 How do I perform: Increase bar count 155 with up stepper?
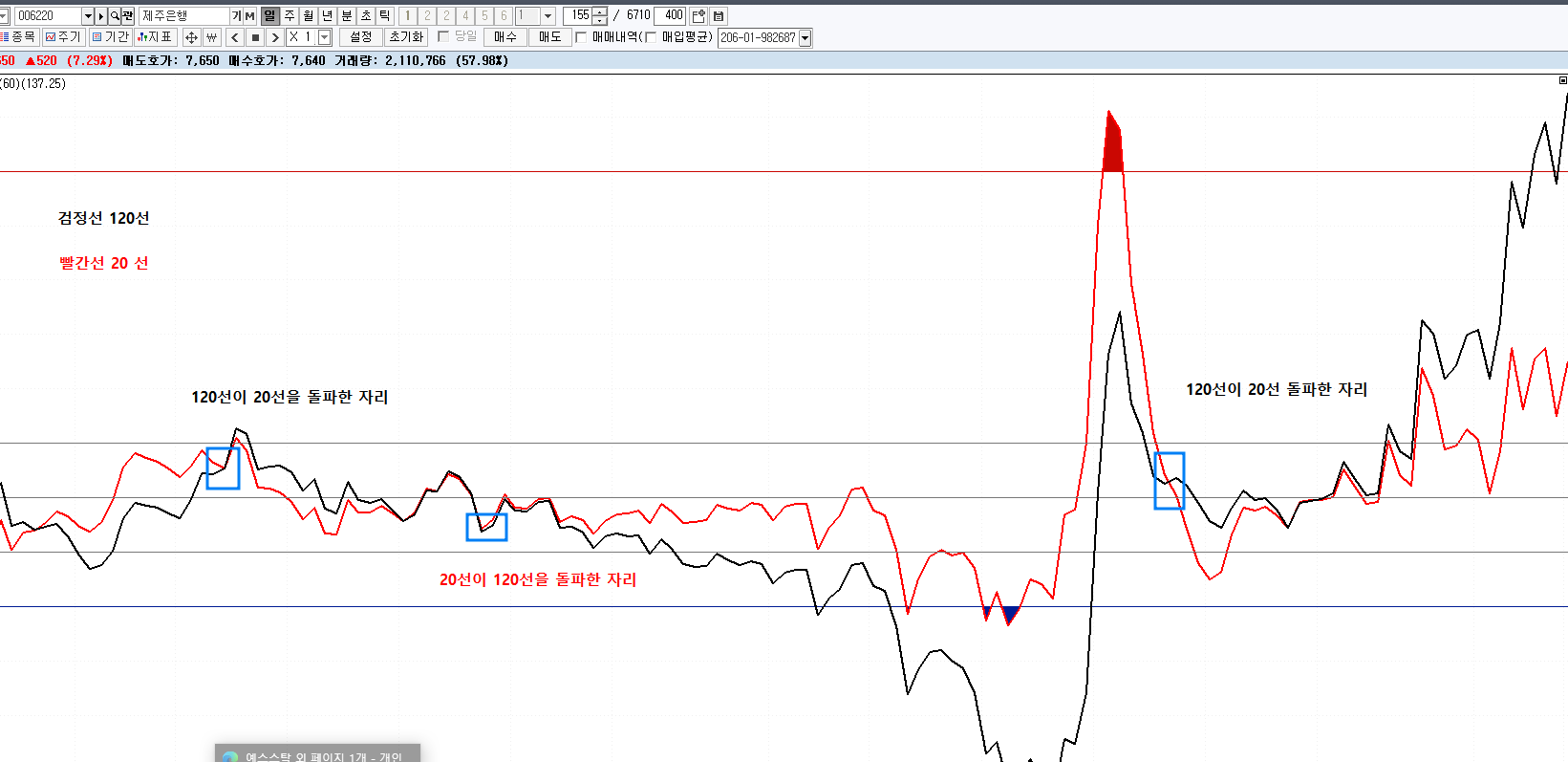pyautogui.click(x=600, y=11)
